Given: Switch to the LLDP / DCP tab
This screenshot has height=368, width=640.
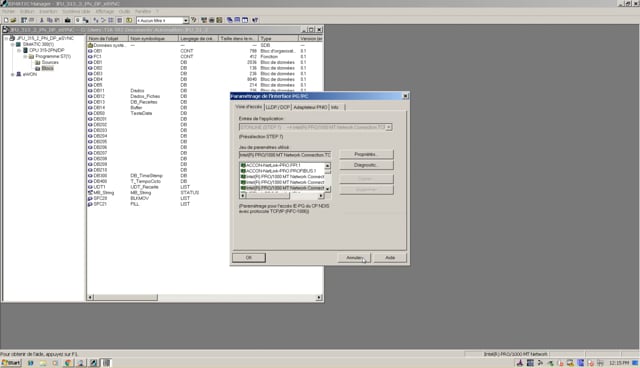Looking at the screenshot, I should (x=278, y=107).
